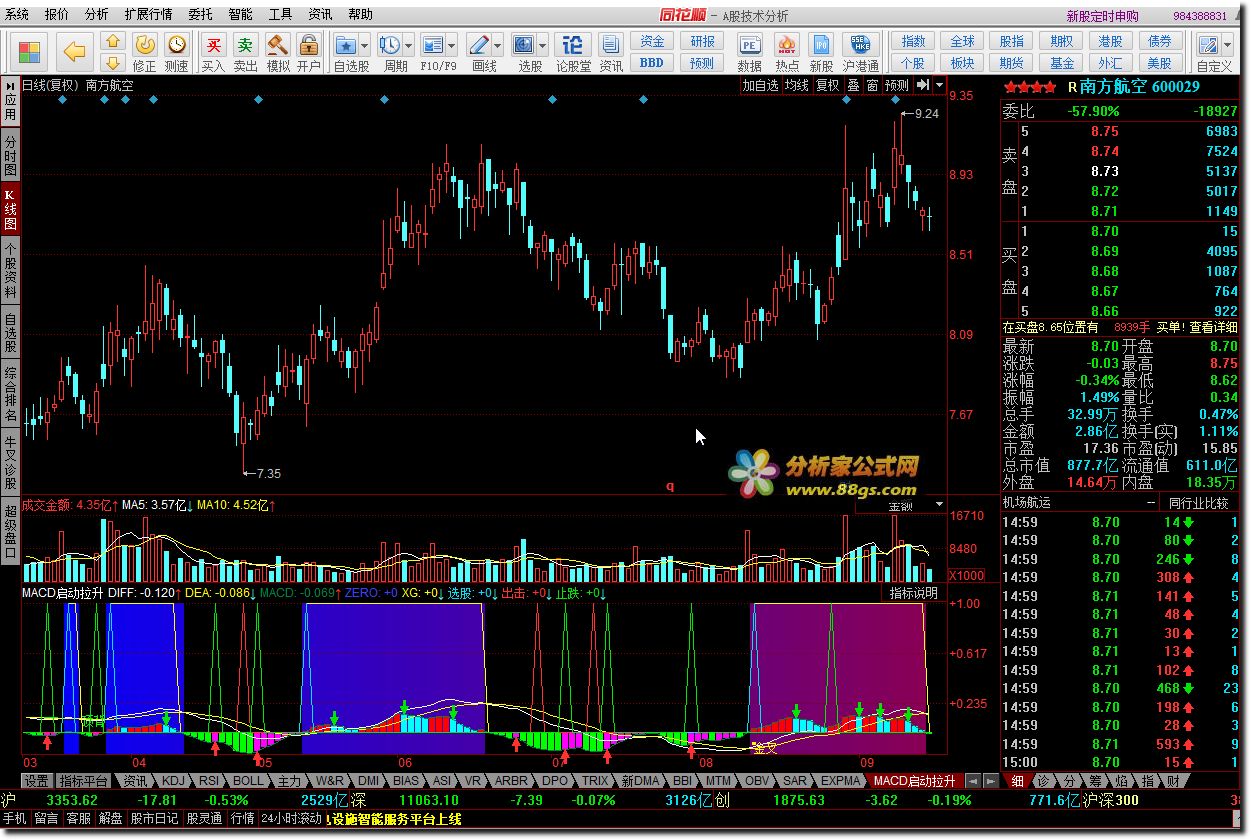Open the 应用 sidebar panel

10,102
